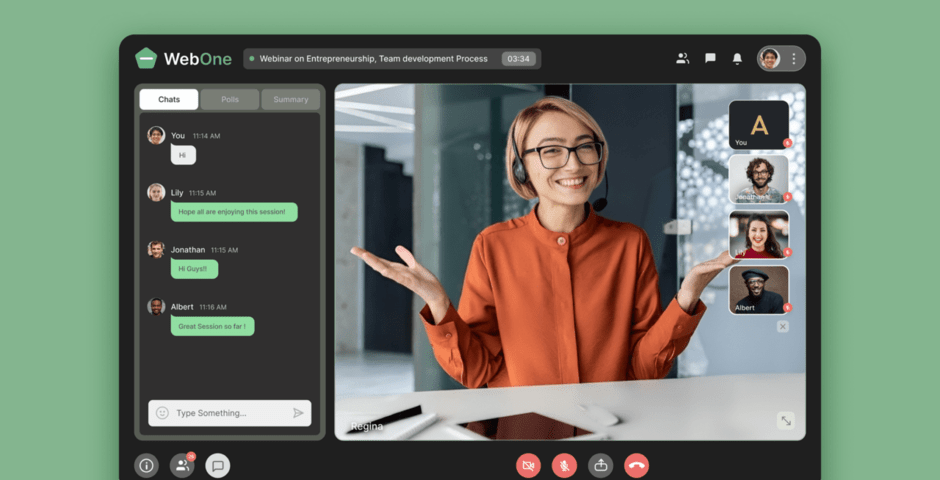Switch to the Summary tab

291,99
